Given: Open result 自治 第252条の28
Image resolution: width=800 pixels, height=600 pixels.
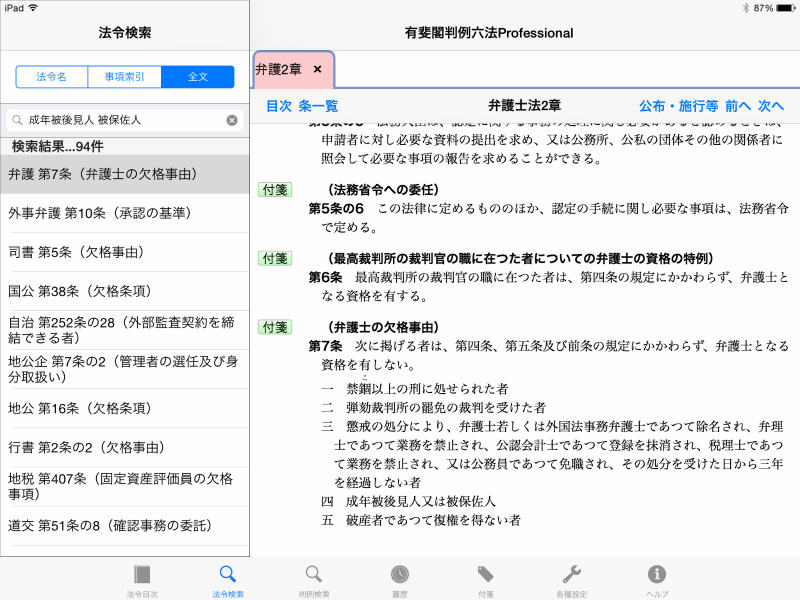Looking at the screenshot, I should coord(124,330).
